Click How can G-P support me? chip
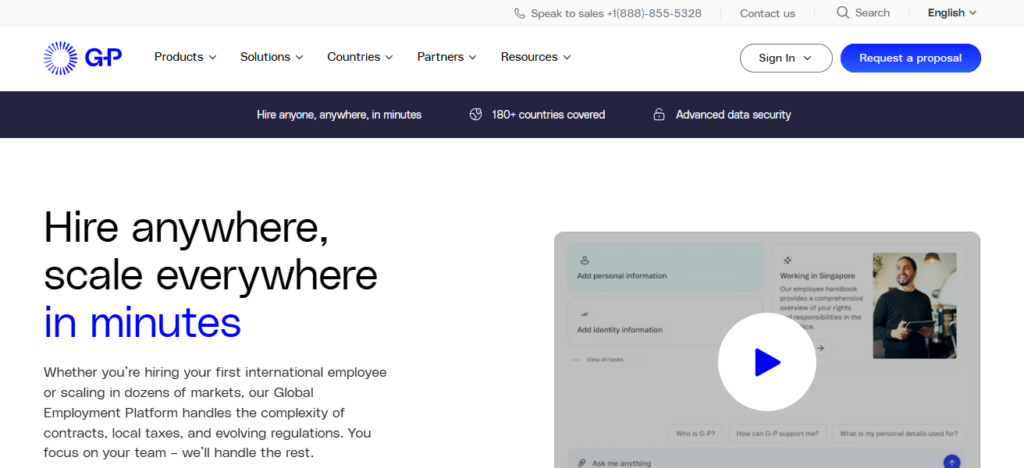 [778, 433]
